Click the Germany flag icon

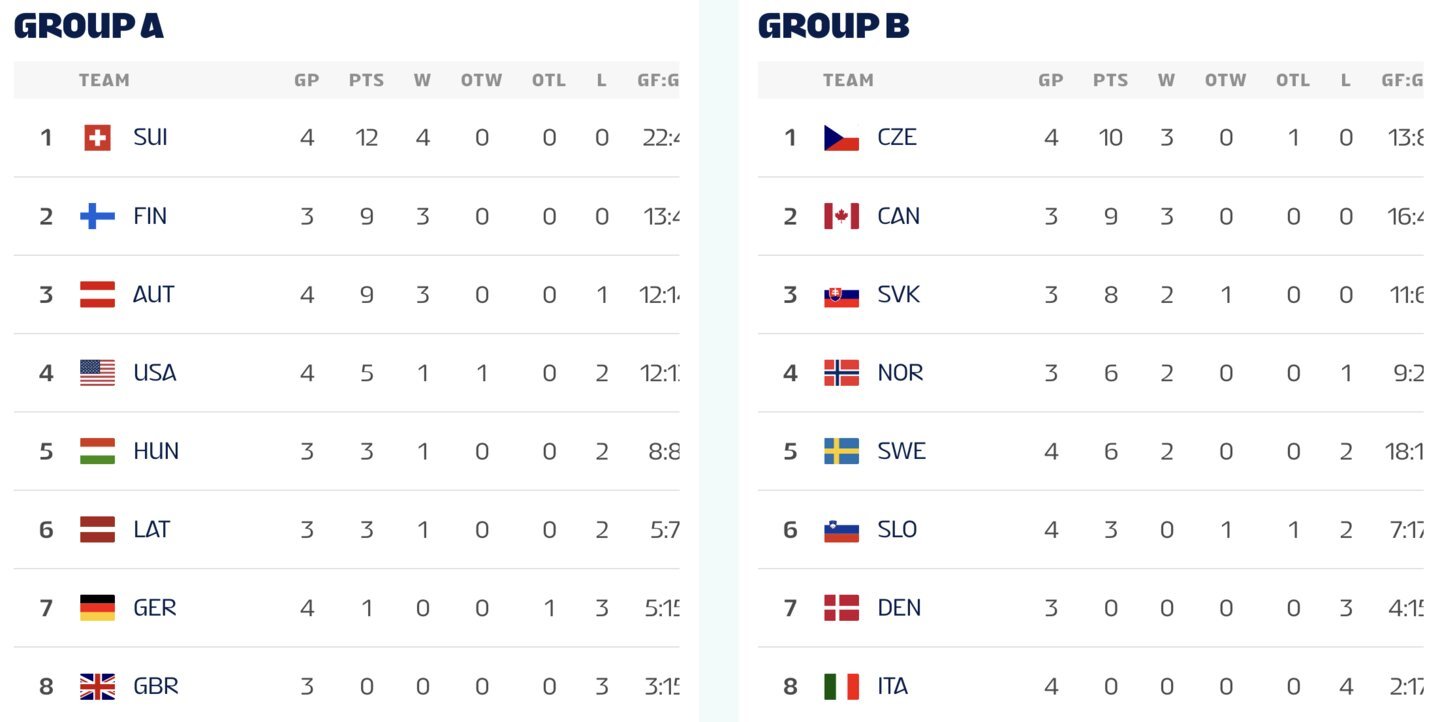[x=97, y=608]
